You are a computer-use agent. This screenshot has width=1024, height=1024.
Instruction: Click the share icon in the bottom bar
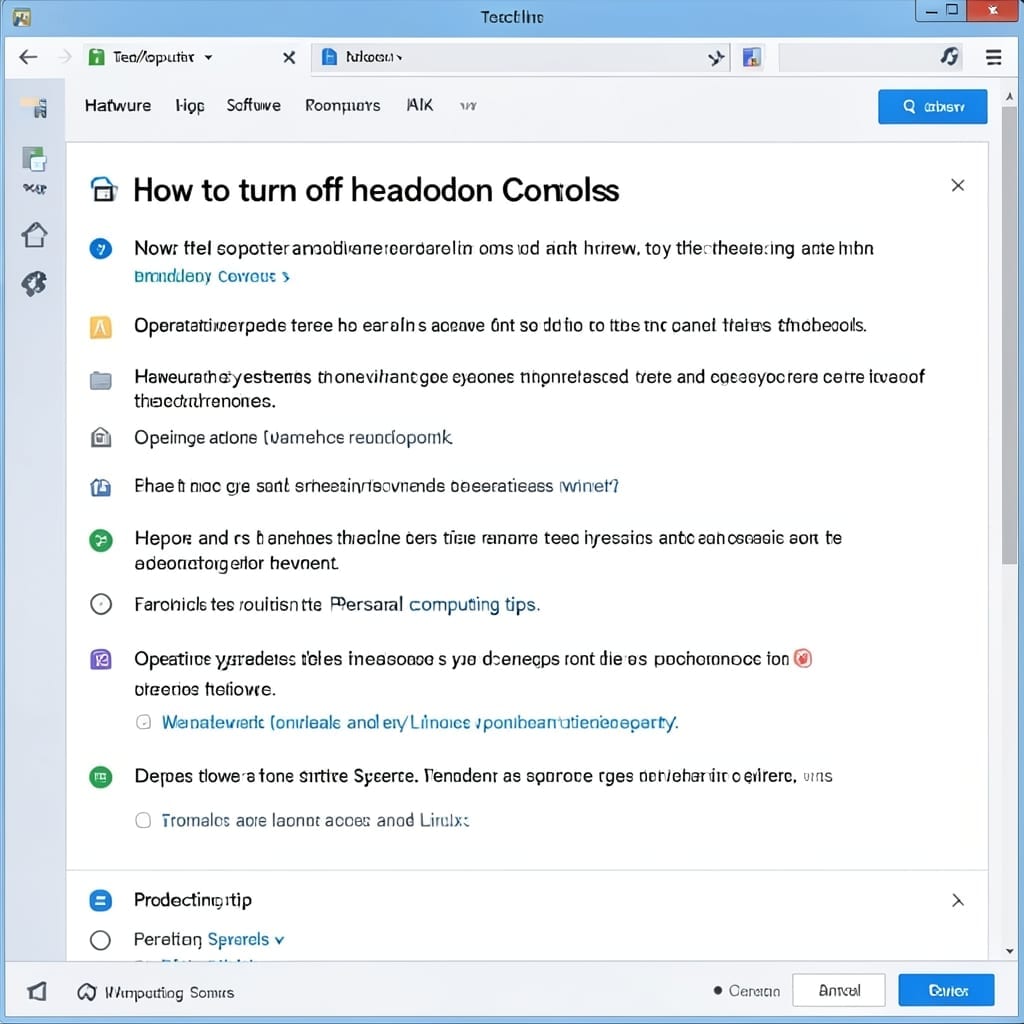click(x=37, y=991)
